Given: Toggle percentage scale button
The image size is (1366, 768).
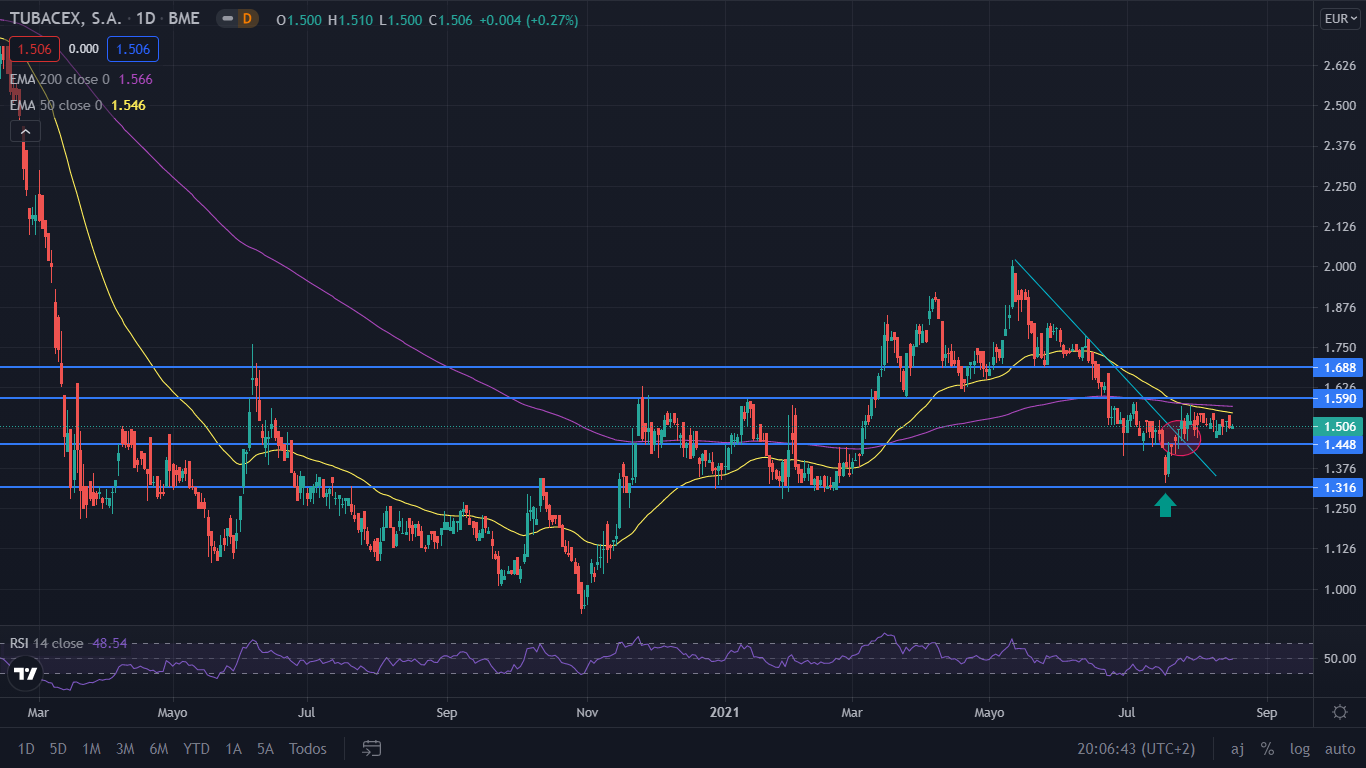Looking at the screenshot, I should coord(1267,749).
